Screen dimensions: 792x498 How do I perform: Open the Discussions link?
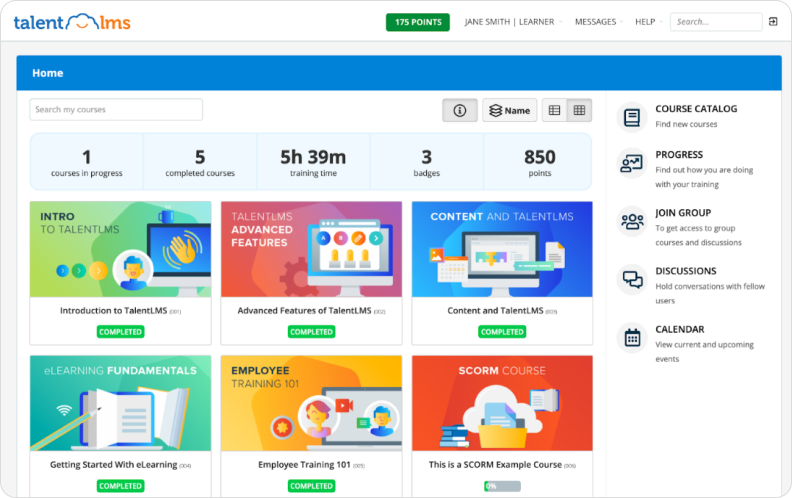point(685,271)
